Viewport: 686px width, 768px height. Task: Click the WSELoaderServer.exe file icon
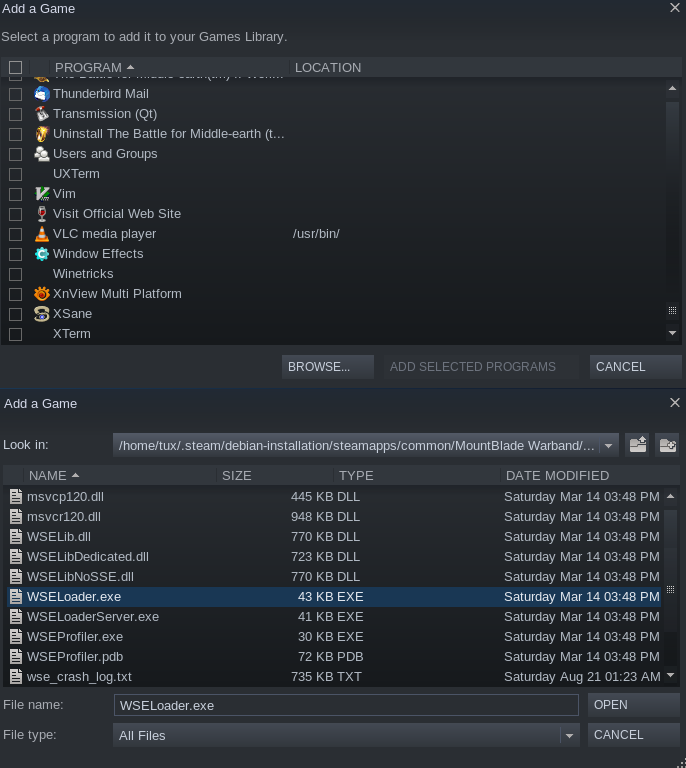[x=16, y=617]
